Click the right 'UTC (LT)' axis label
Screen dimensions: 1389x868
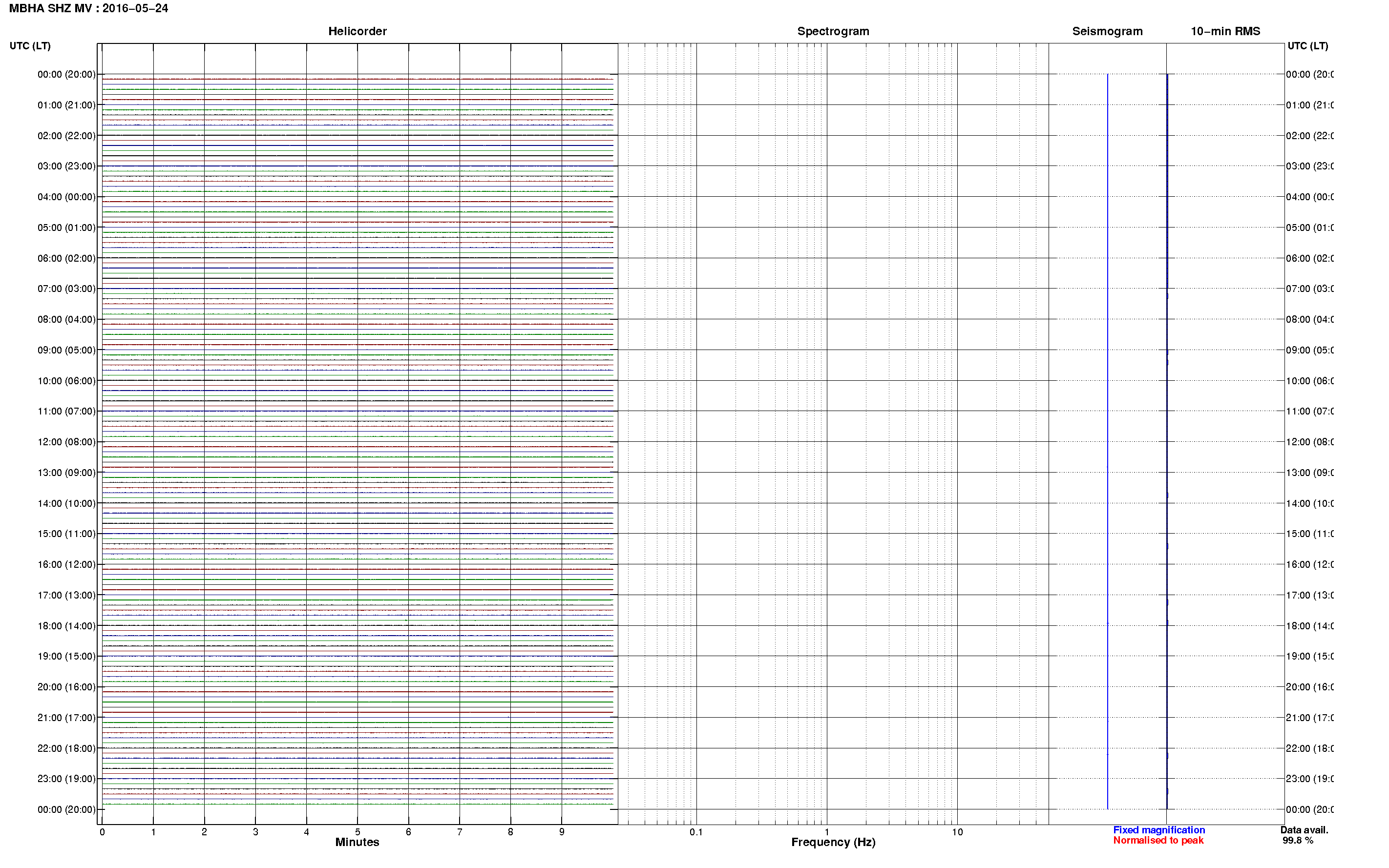[x=1307, y=46]
